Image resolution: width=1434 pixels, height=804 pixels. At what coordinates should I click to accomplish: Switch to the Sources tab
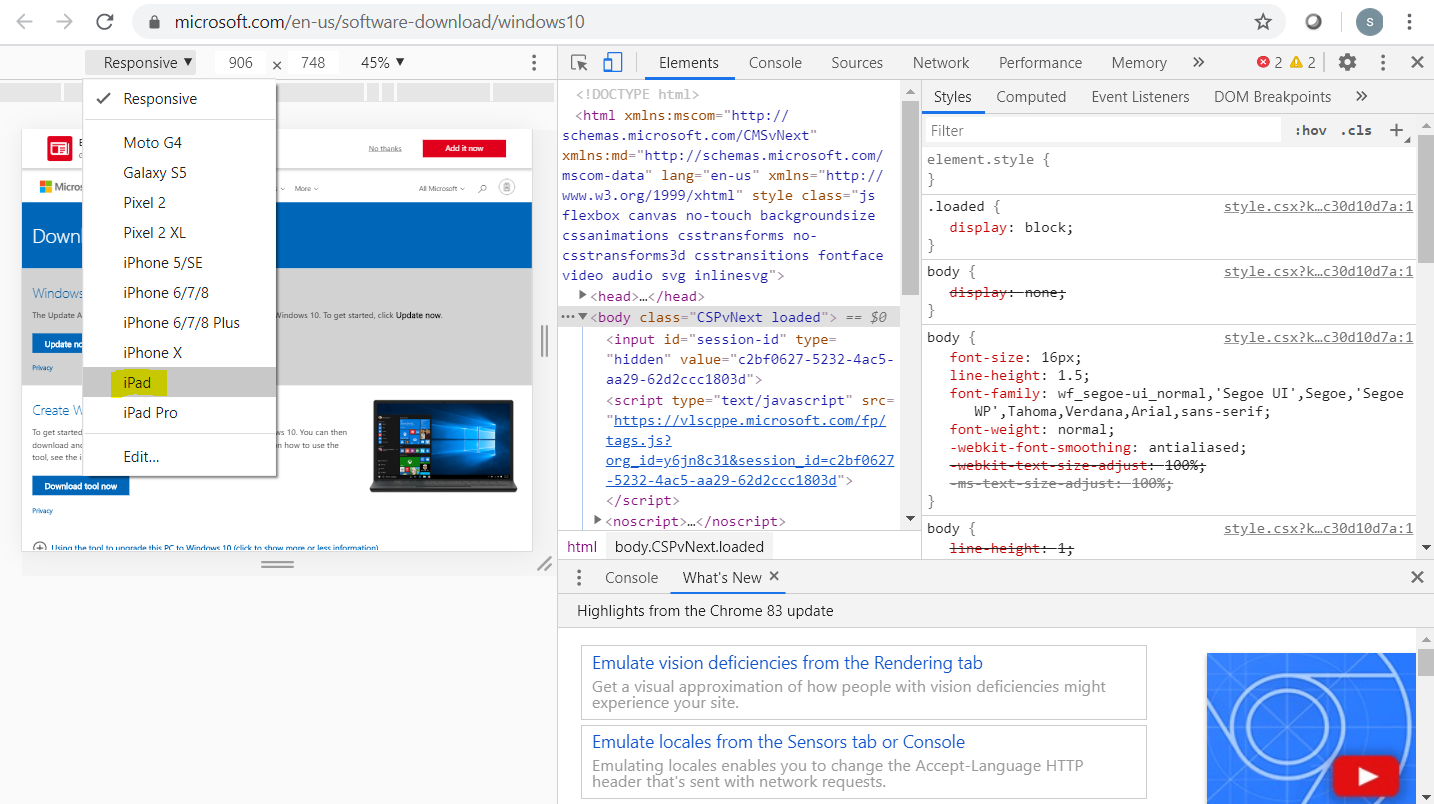[857, 62]
